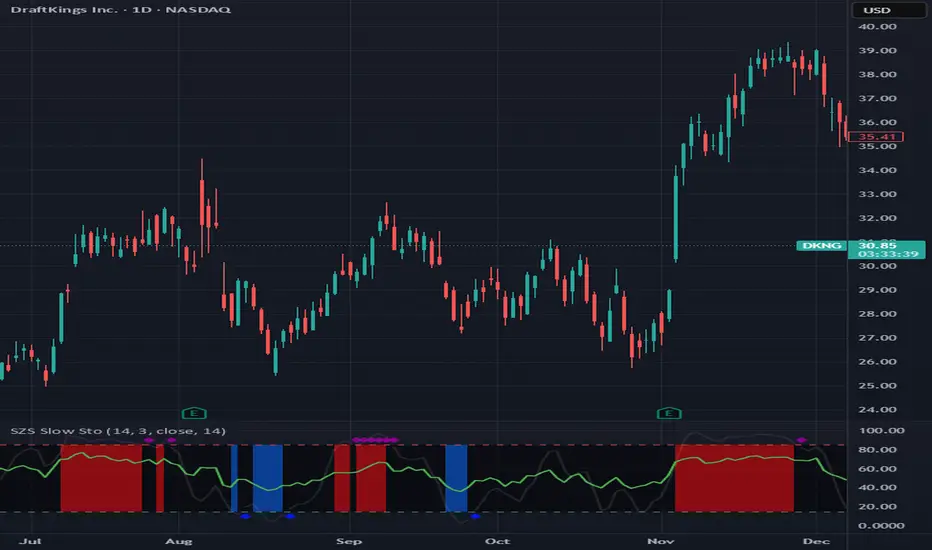Image resolution: width=932 pixels, height=550 pixels.
Task: Click the 30.85 current price value
Action: tap(877, 245)
